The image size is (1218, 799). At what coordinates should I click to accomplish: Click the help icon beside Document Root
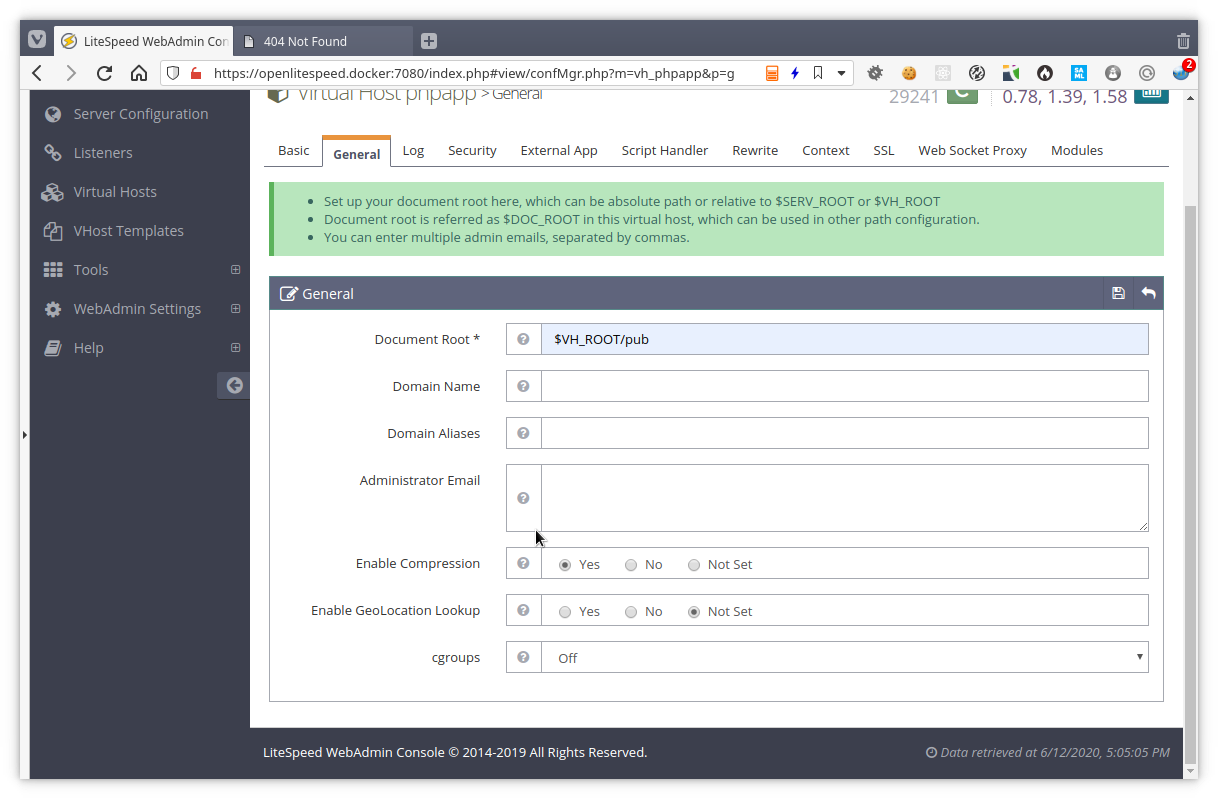tap(523, 339)
